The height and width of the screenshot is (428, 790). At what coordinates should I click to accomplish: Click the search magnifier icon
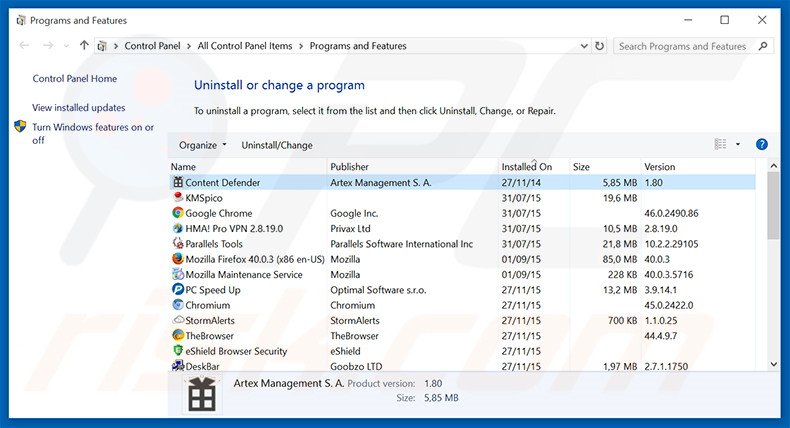(x=763, y=46)
